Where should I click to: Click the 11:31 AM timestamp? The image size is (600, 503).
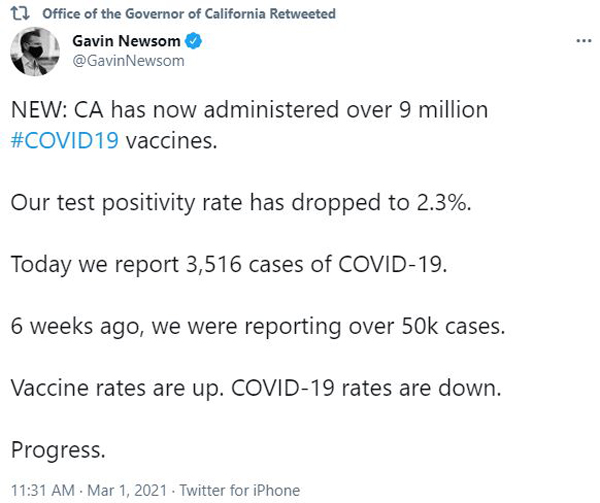43,490
